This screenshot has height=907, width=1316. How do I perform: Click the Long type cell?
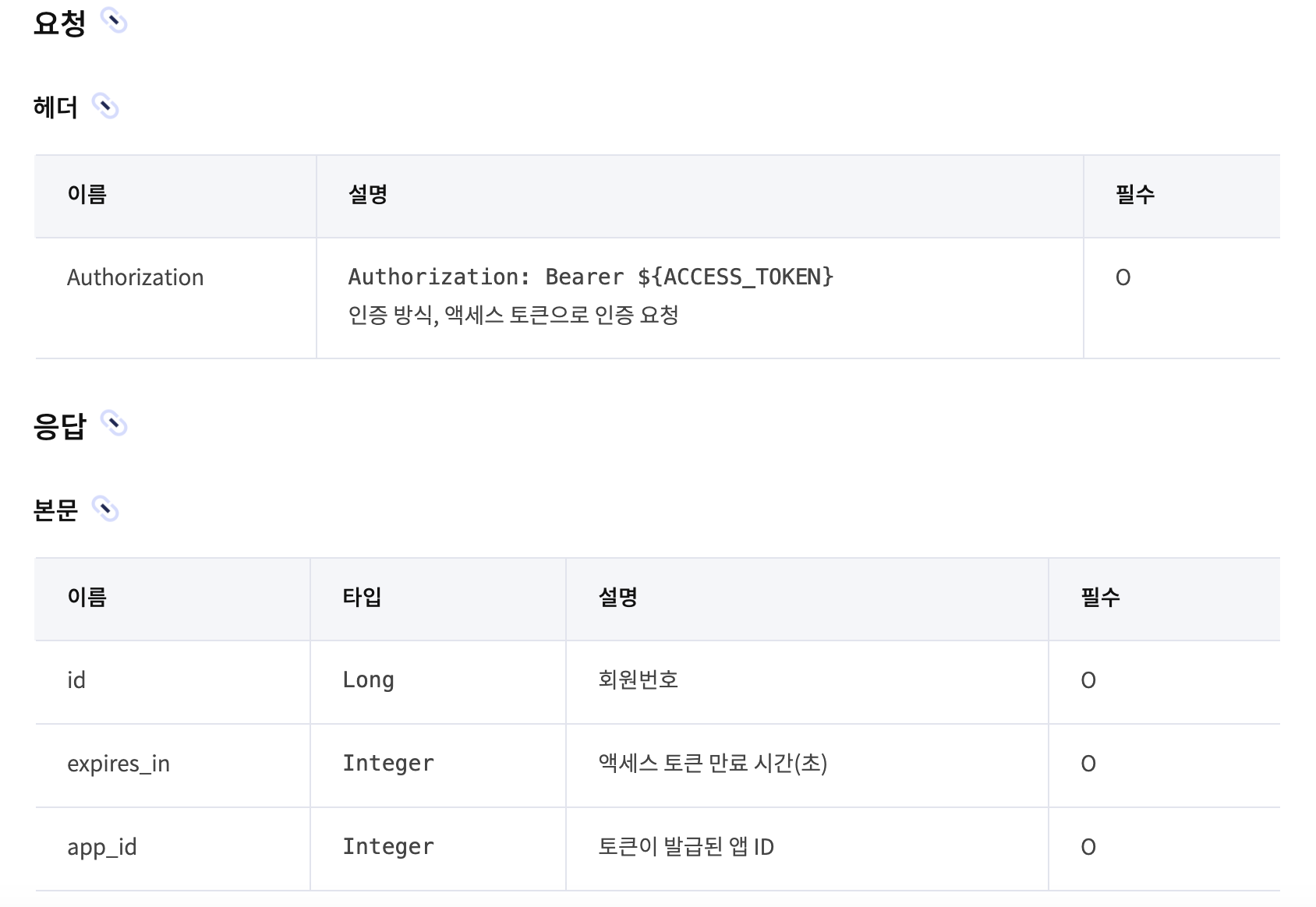click(x=438, y=683)
